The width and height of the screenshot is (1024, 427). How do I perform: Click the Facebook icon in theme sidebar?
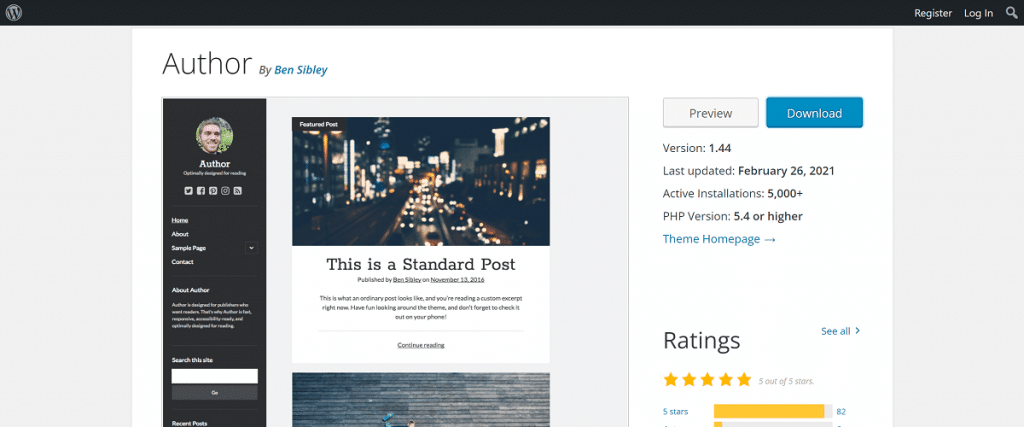pyautogui.click(x=201, y=190)
